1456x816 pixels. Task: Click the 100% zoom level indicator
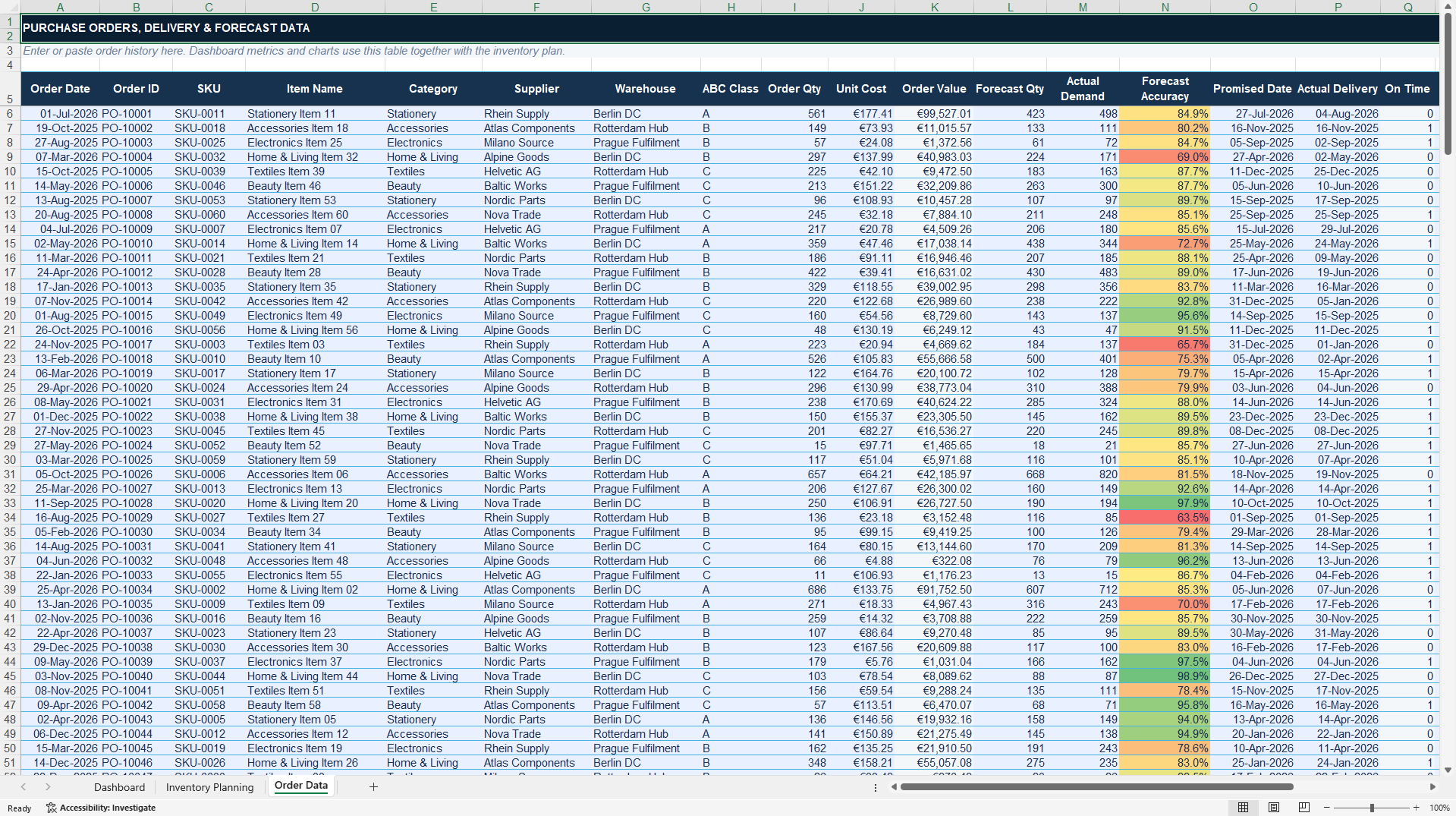[x=1439, y=808]
